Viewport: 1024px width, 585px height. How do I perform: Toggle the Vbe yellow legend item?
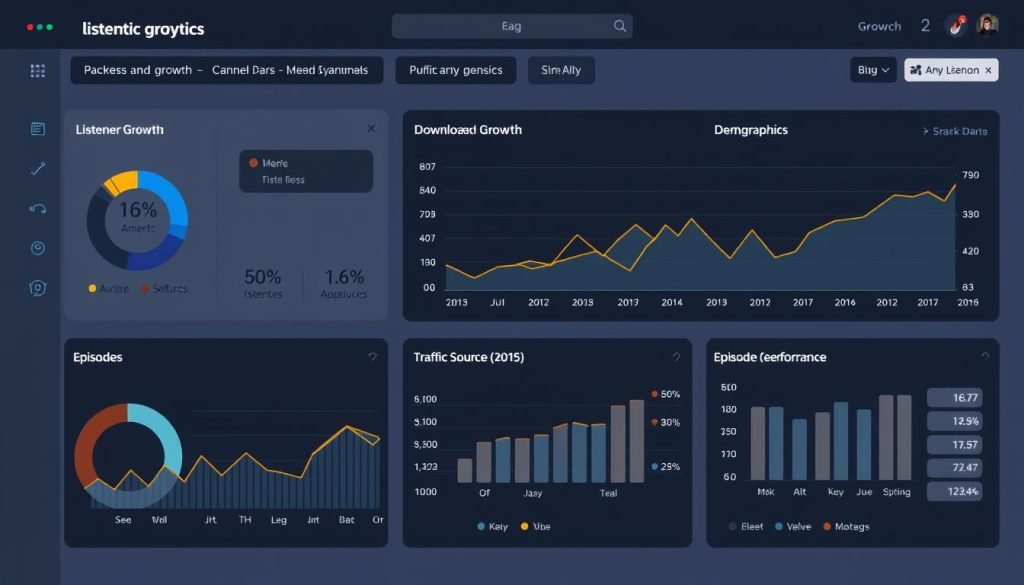tap(536, 526)
